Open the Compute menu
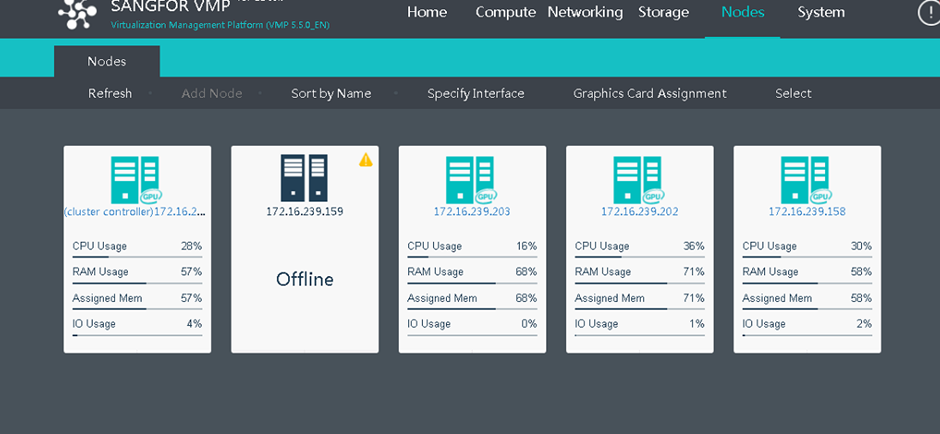 point(505,13)
